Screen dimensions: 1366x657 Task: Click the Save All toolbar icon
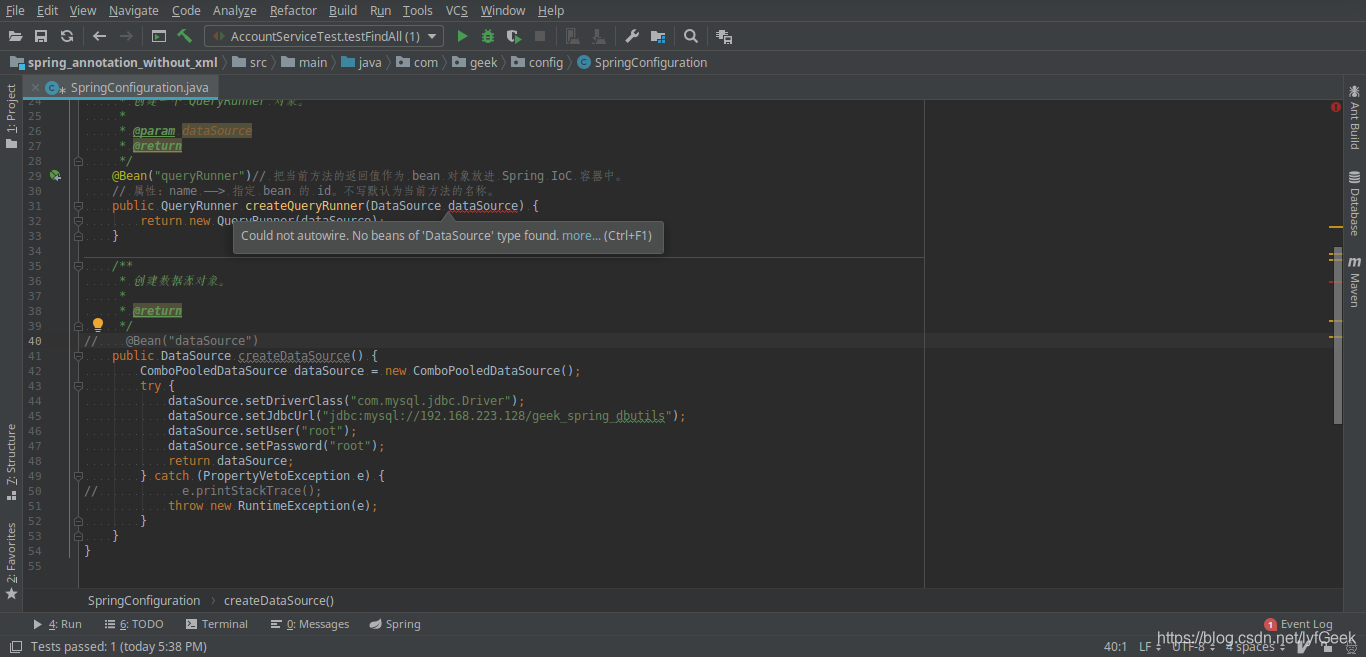(x=41, y=36)
